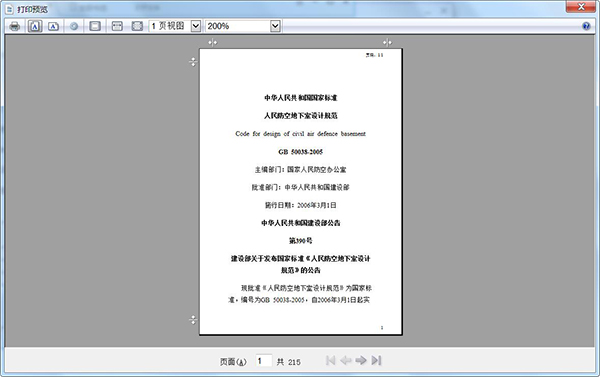Go to the first page

coord(330,361)
